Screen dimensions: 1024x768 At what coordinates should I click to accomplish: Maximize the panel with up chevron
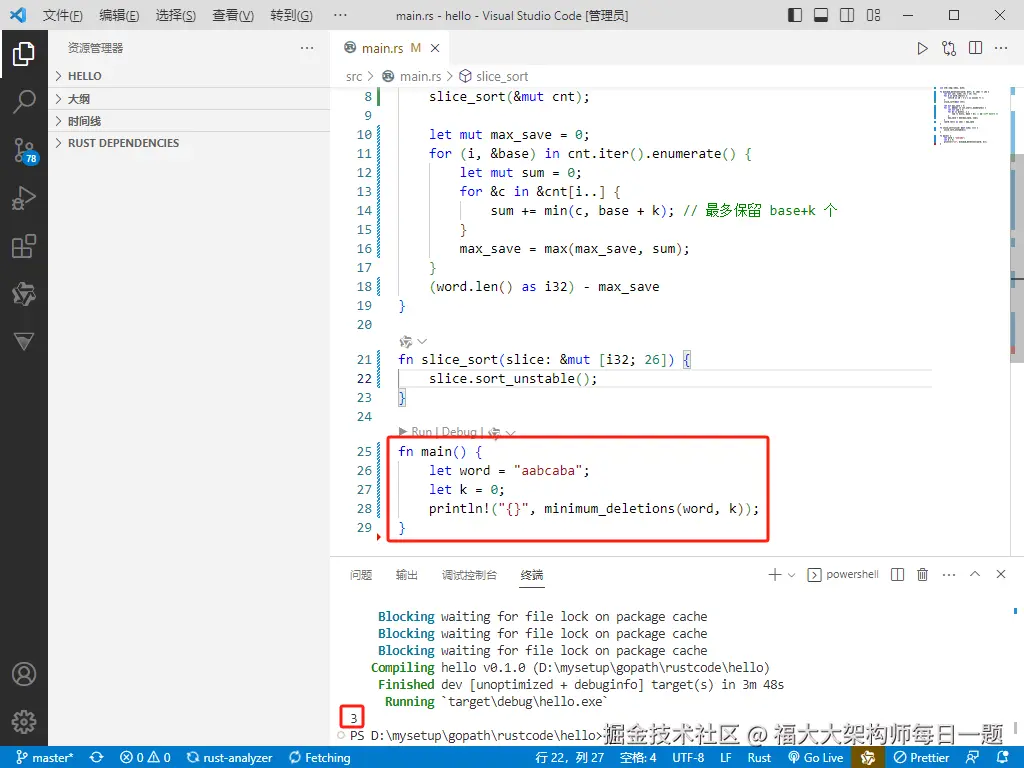[975, 574]
